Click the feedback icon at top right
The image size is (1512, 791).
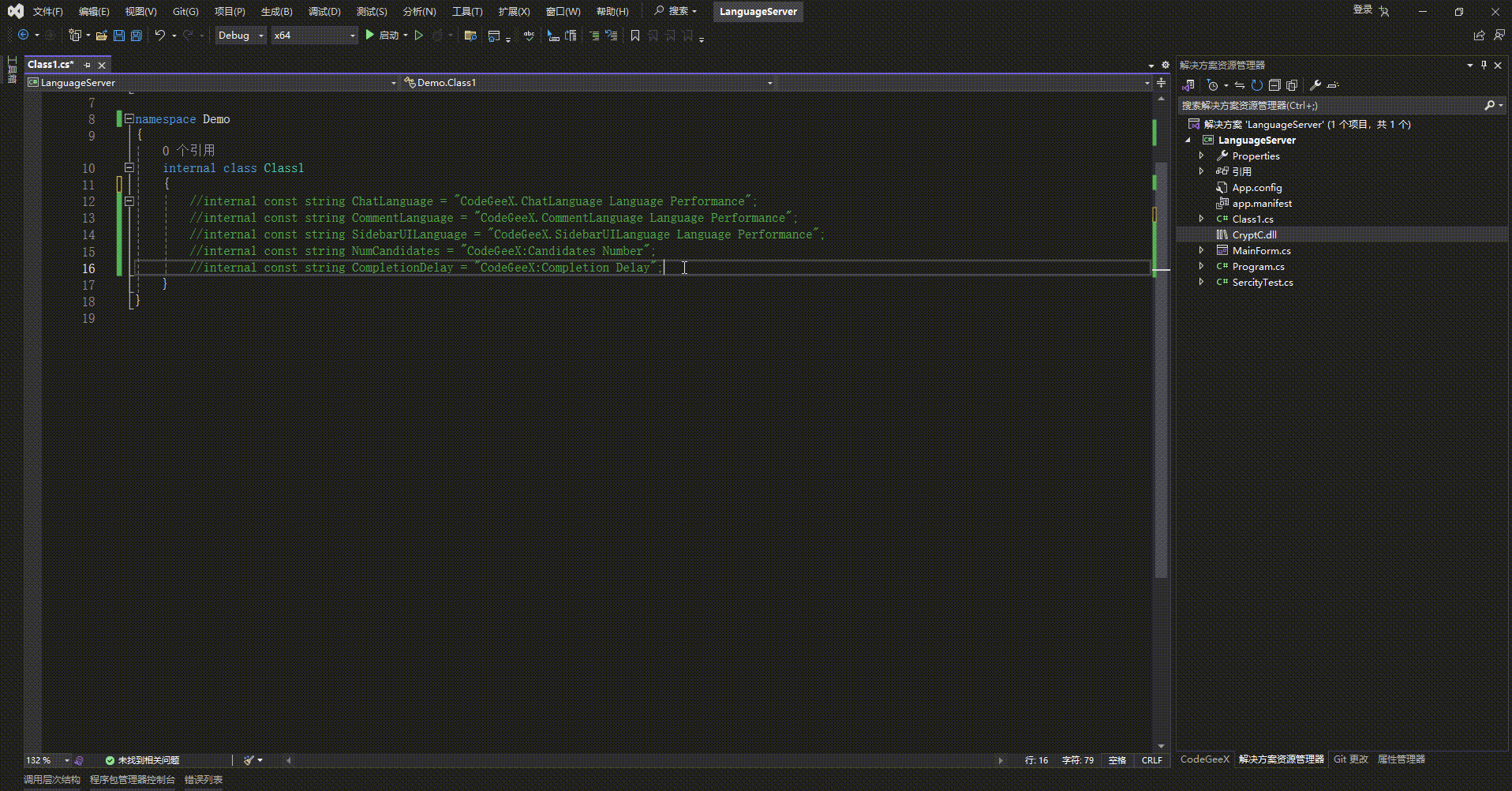click(1499, 35)
